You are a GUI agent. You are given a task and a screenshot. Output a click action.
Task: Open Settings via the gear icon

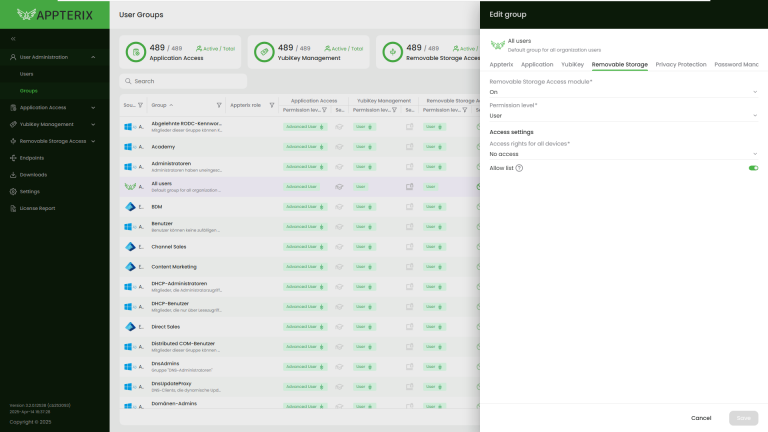click(13, 191)
